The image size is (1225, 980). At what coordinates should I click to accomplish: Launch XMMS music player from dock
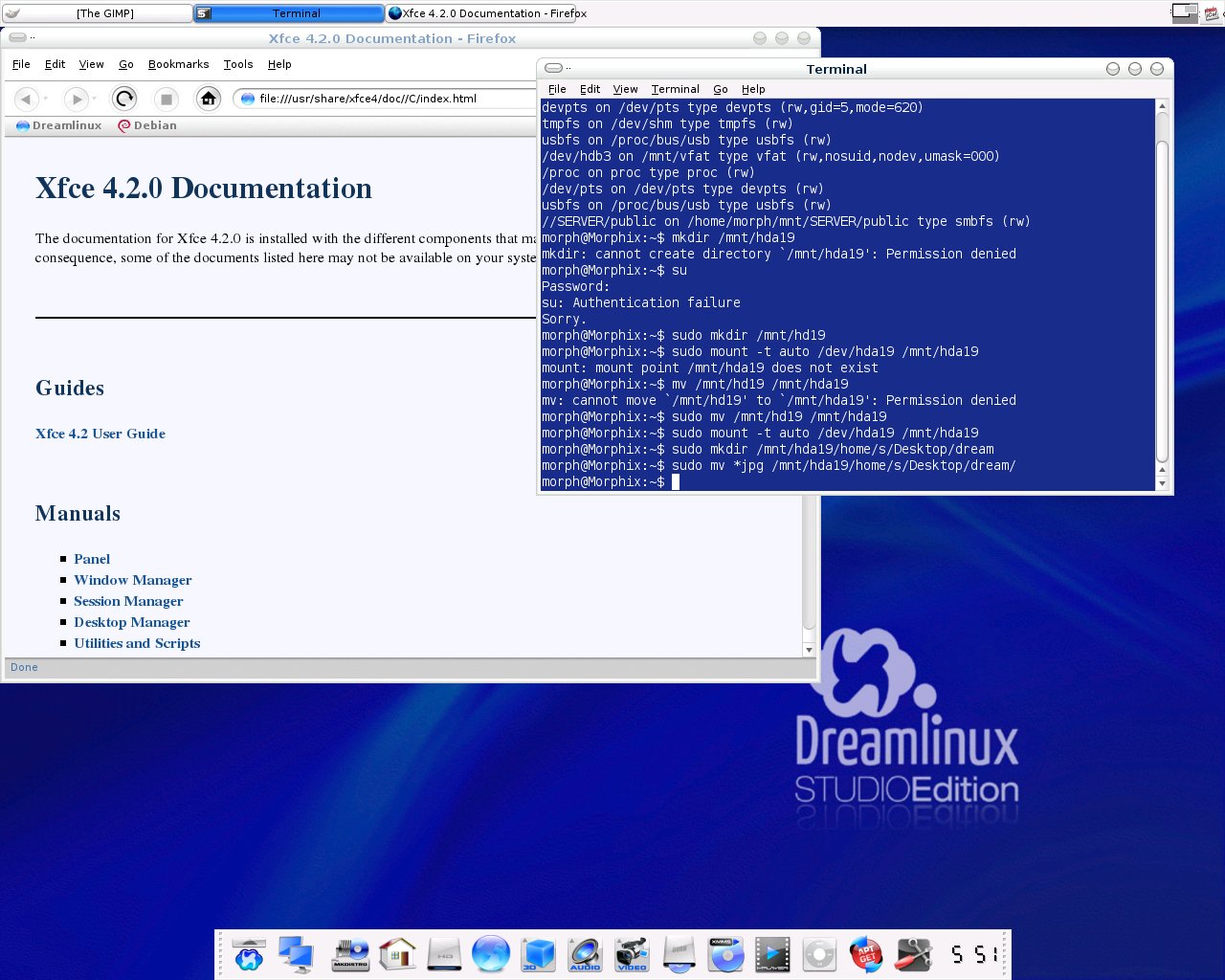[x=725, y=954]
